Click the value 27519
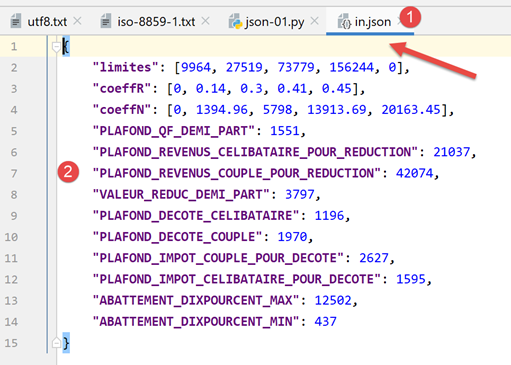Image resolution: width=511 pixels, height=365 pixels. click(x=244, y=67)
